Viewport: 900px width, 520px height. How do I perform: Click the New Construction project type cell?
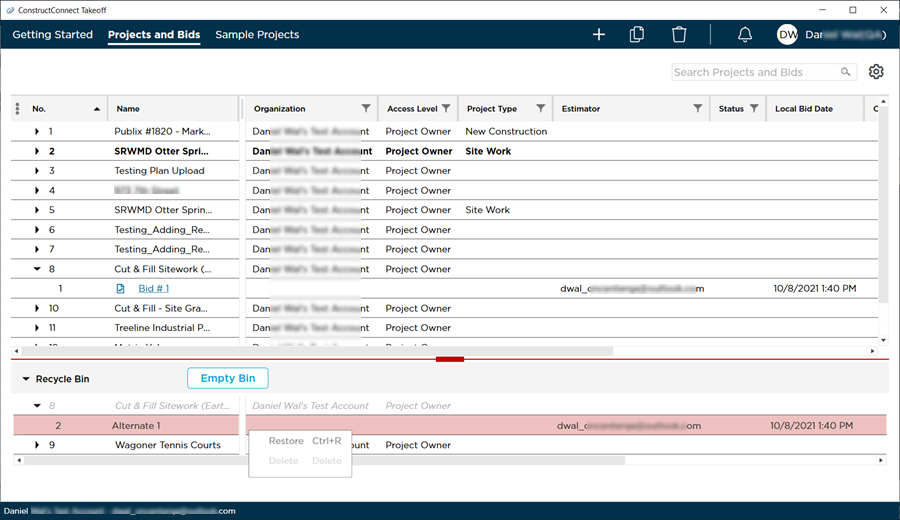(506, 131)
